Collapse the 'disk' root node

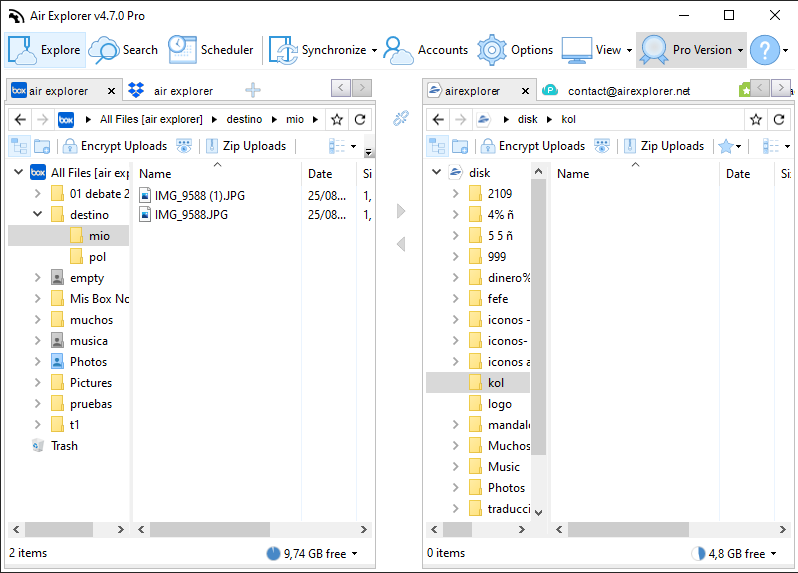pyautogui.click(x=436, y=173)
